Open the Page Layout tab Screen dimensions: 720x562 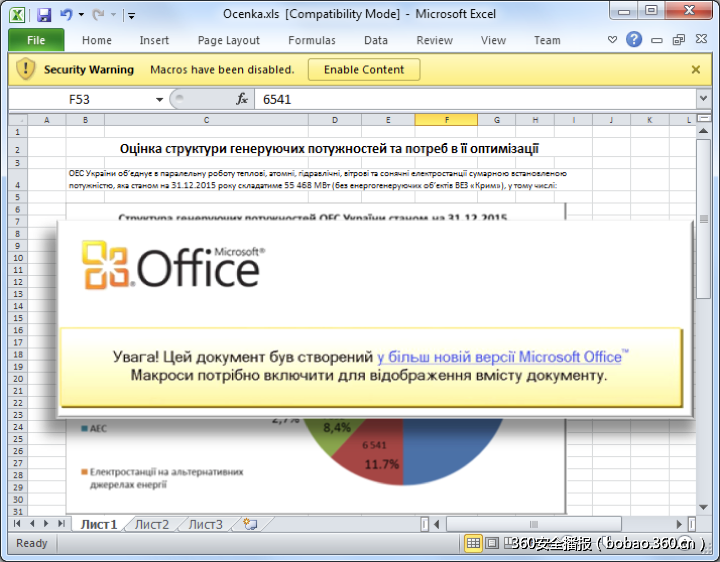(229, 40)
